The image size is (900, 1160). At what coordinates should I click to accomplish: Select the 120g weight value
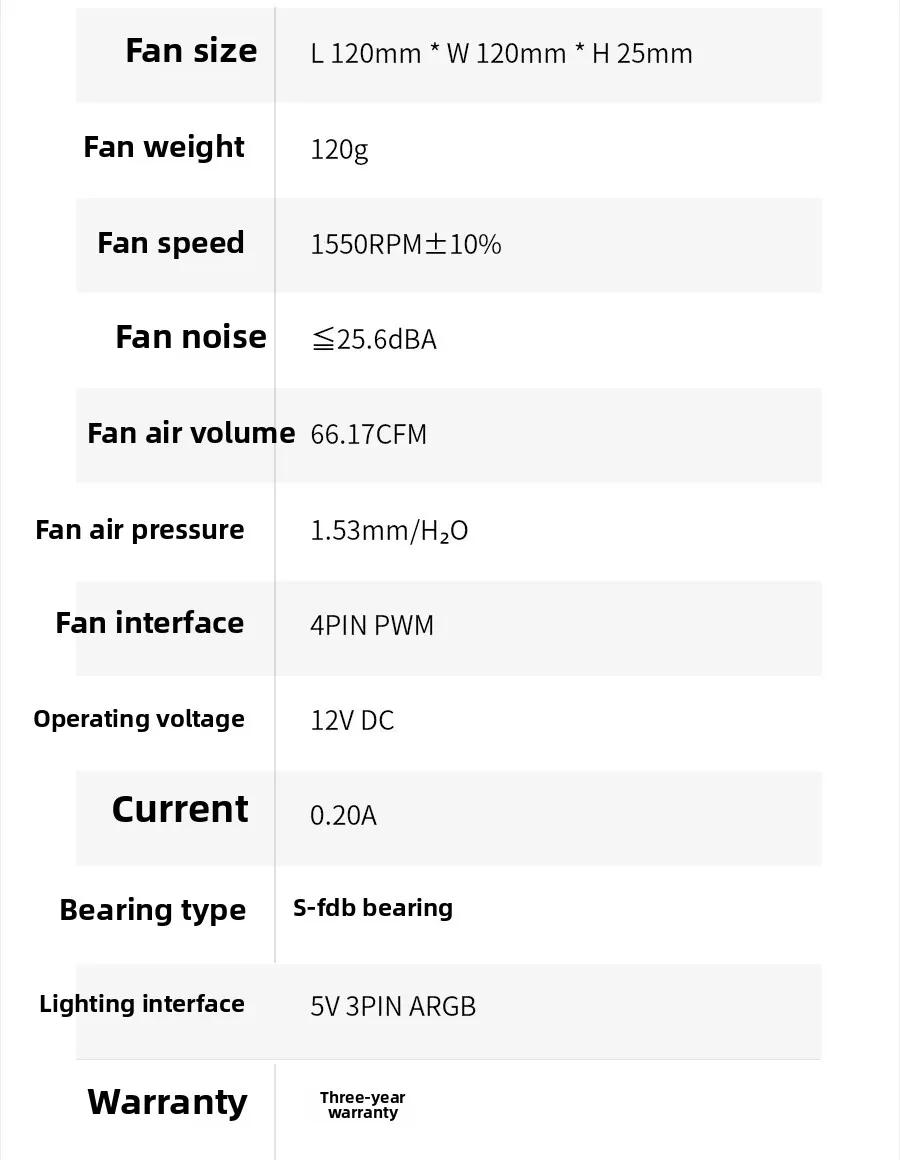pyautogui.click(x=339, y=149)
